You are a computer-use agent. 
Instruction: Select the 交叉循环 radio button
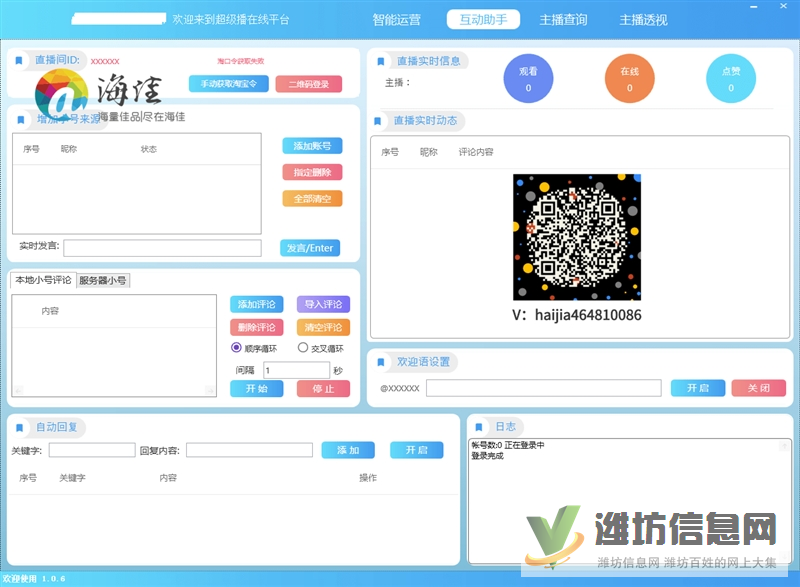[302, 348]
